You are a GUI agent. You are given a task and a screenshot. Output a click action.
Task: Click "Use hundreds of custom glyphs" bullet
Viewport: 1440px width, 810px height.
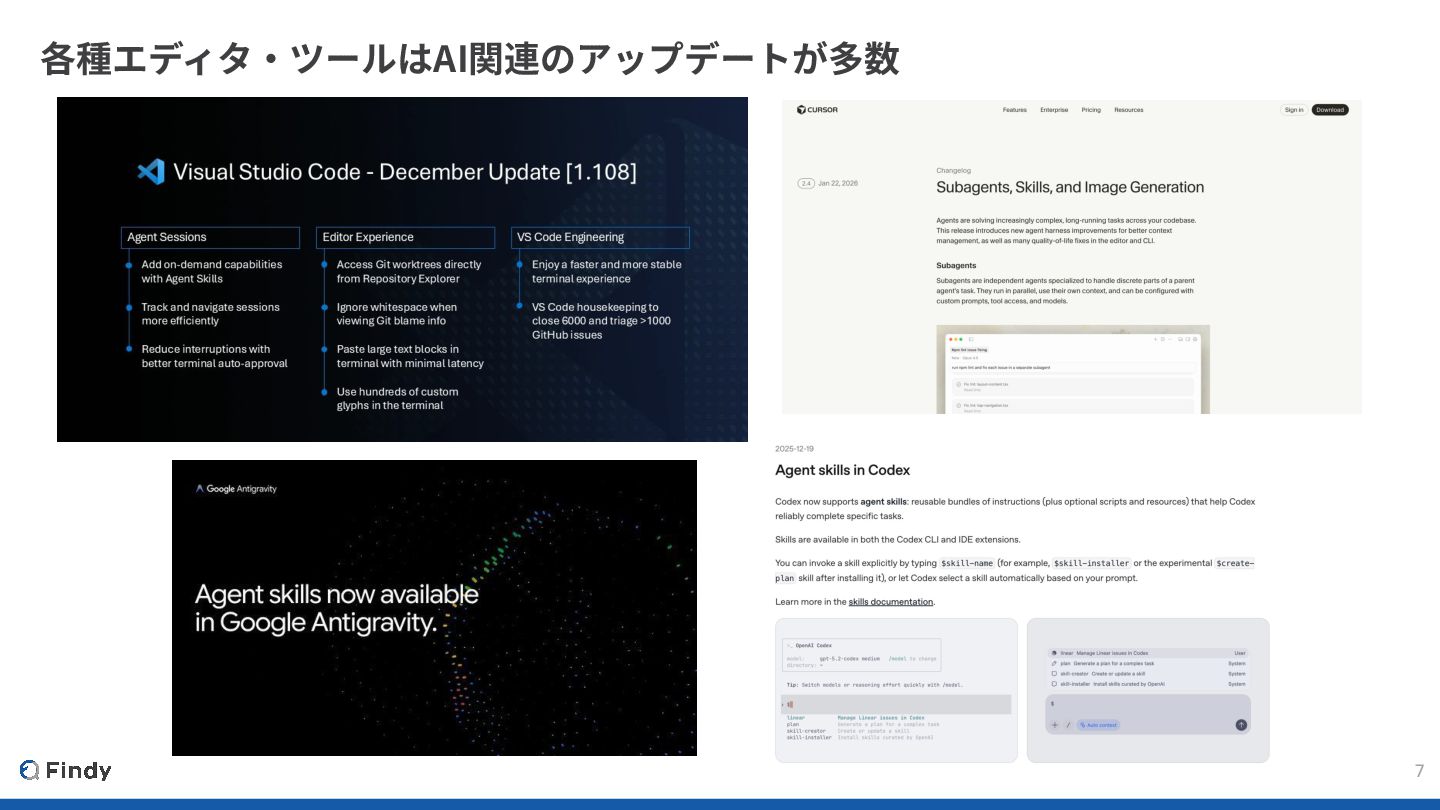click(x=397, y=398)
